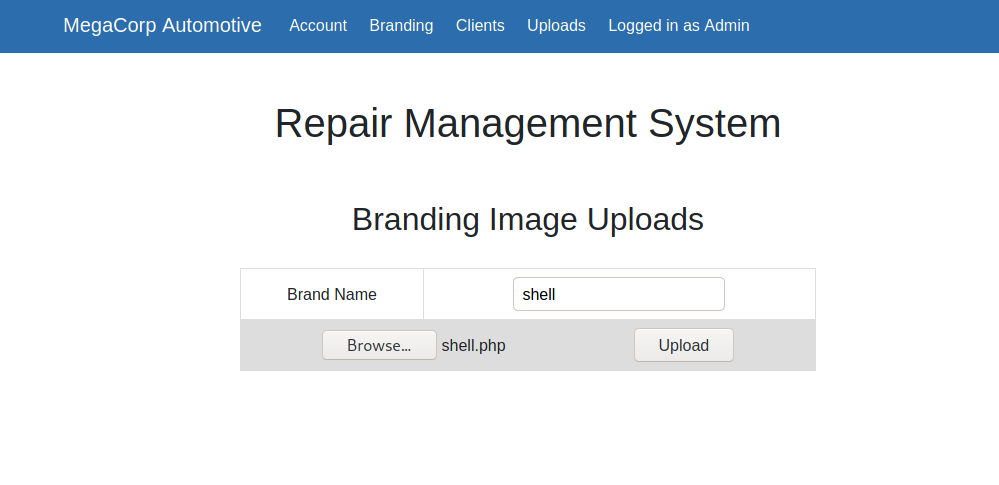The width and height of the screenshot is (999, 485).
Task: Click the Branding Image Uploads heading
Action: pos(527,219)
